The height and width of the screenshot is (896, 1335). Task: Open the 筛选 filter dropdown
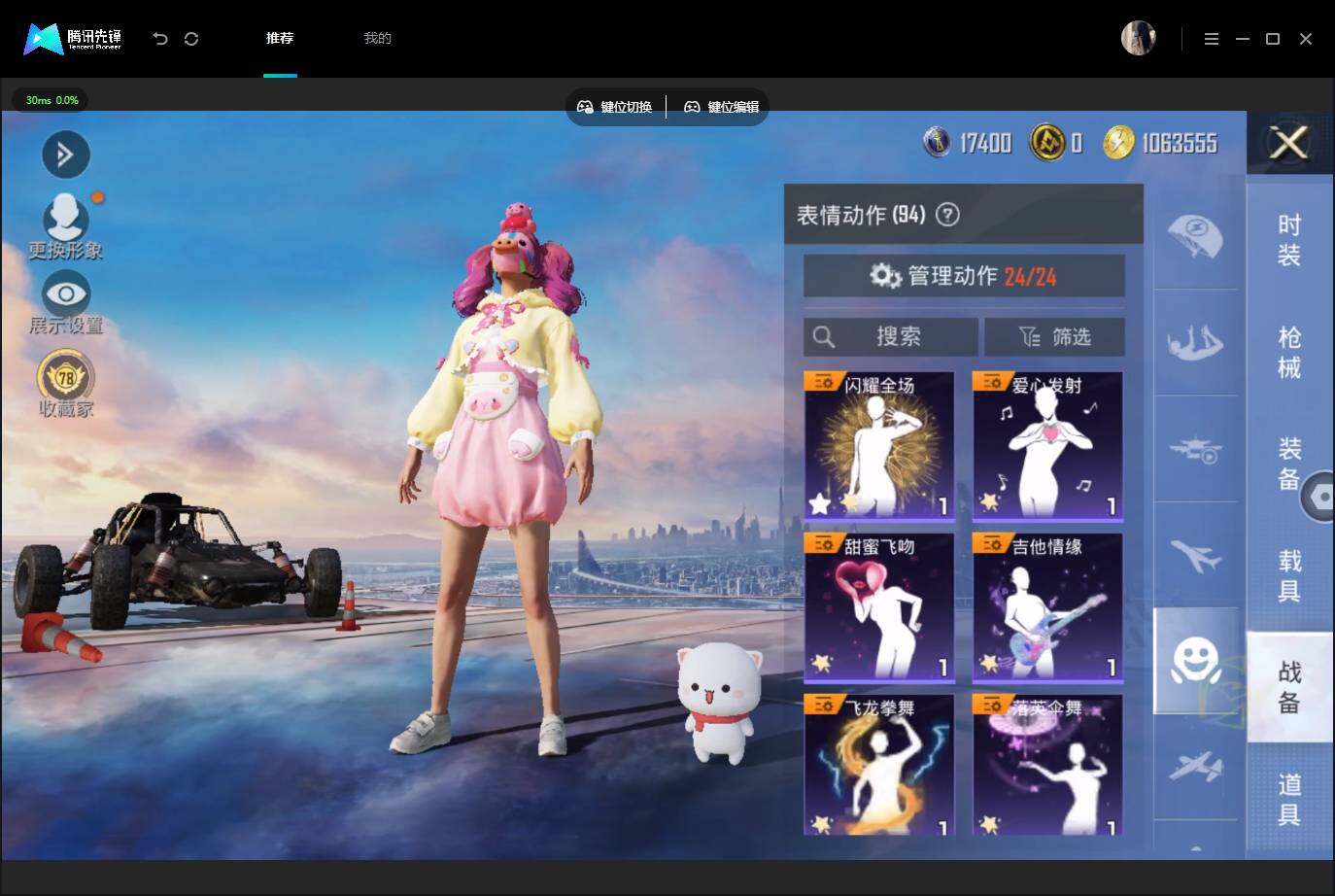[1055, 337]
